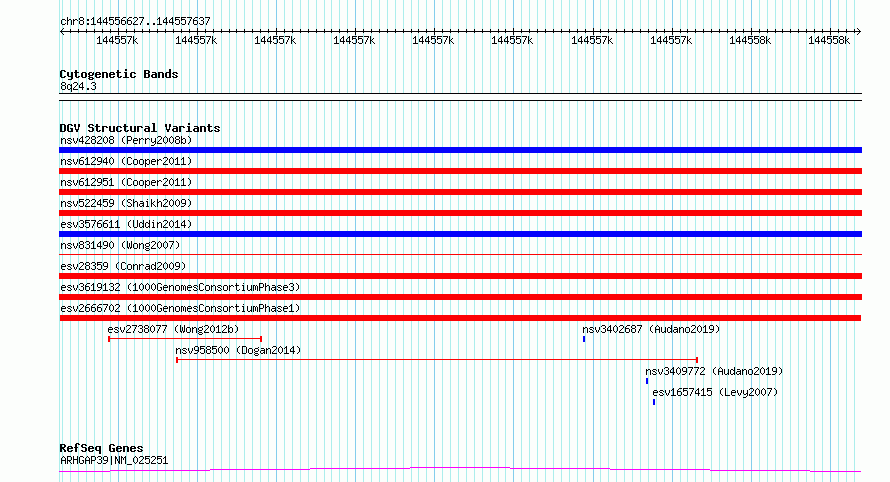This screenshot has height=482, width=890.
Task: Select the nsv612951 (Cooper2011) red variant bar
Action: pyautogui.click(x=460, y=192)
